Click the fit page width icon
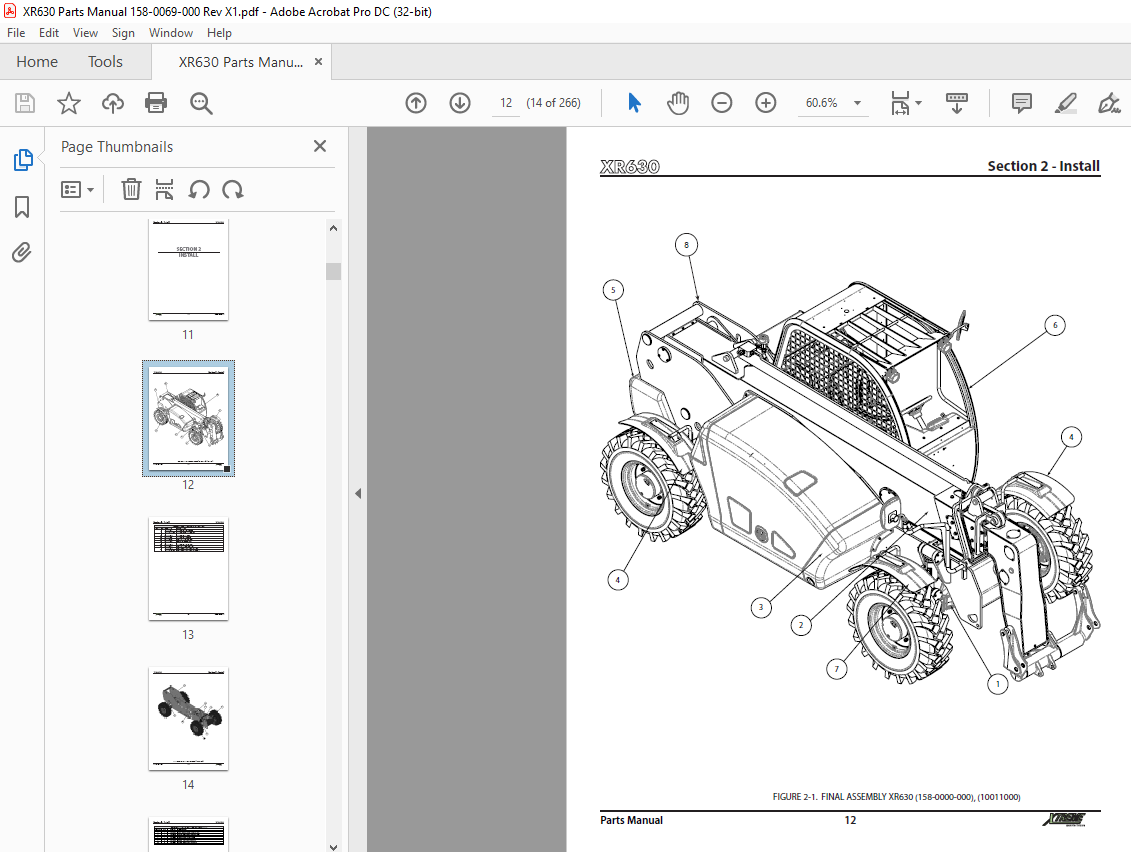This screenshot has height=852, width=1131. click(899, 103)
